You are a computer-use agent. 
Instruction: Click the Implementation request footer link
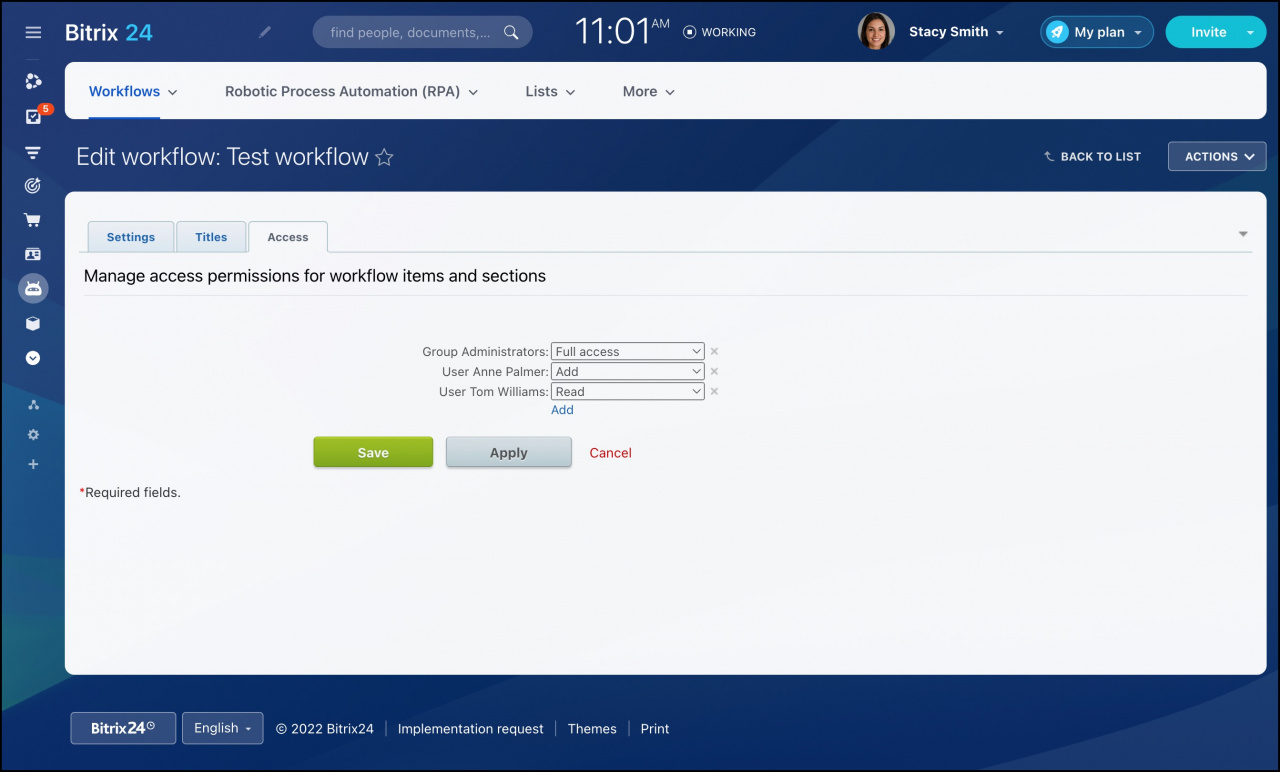(x=471, y=729)
